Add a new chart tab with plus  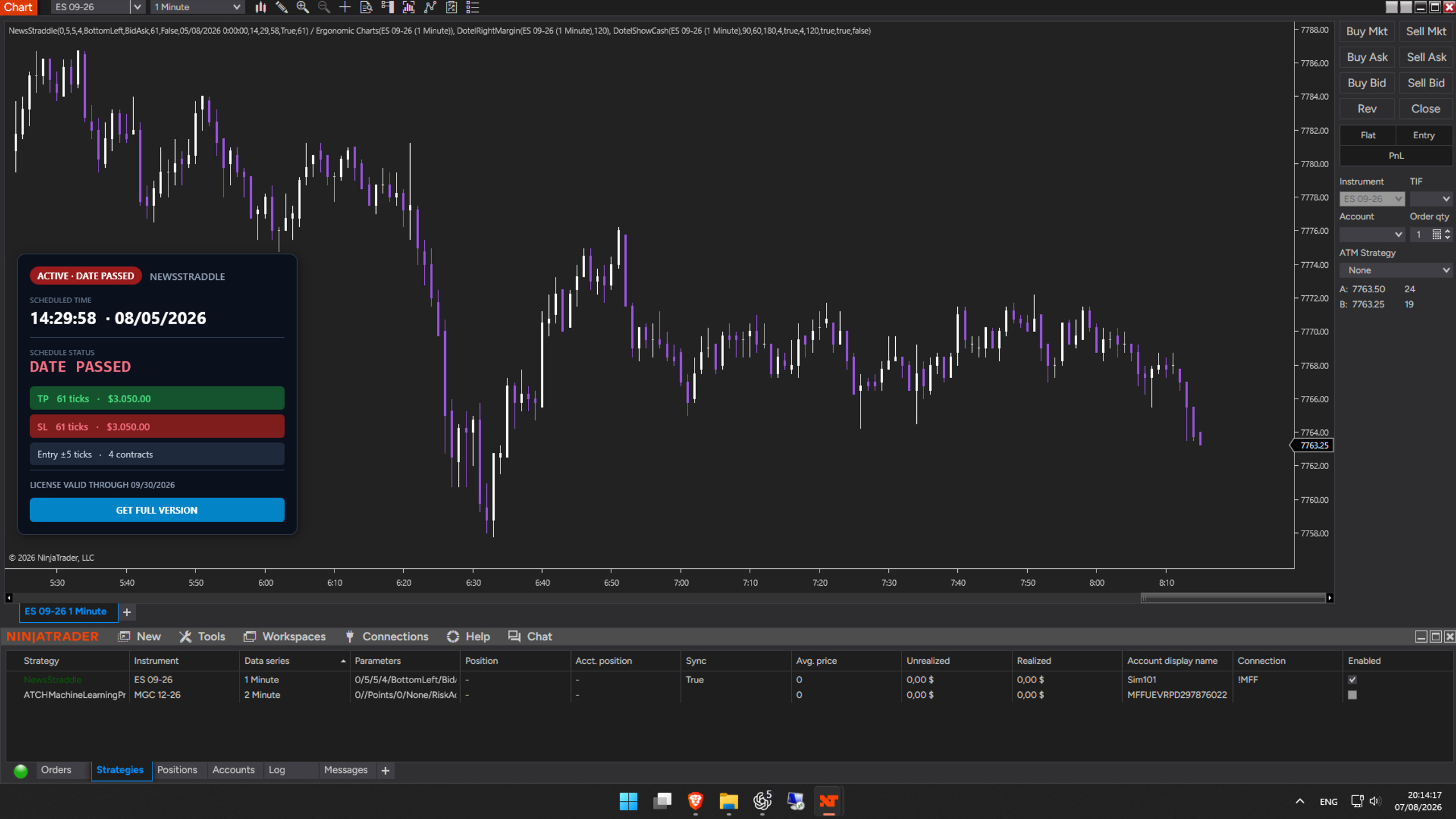127,612
